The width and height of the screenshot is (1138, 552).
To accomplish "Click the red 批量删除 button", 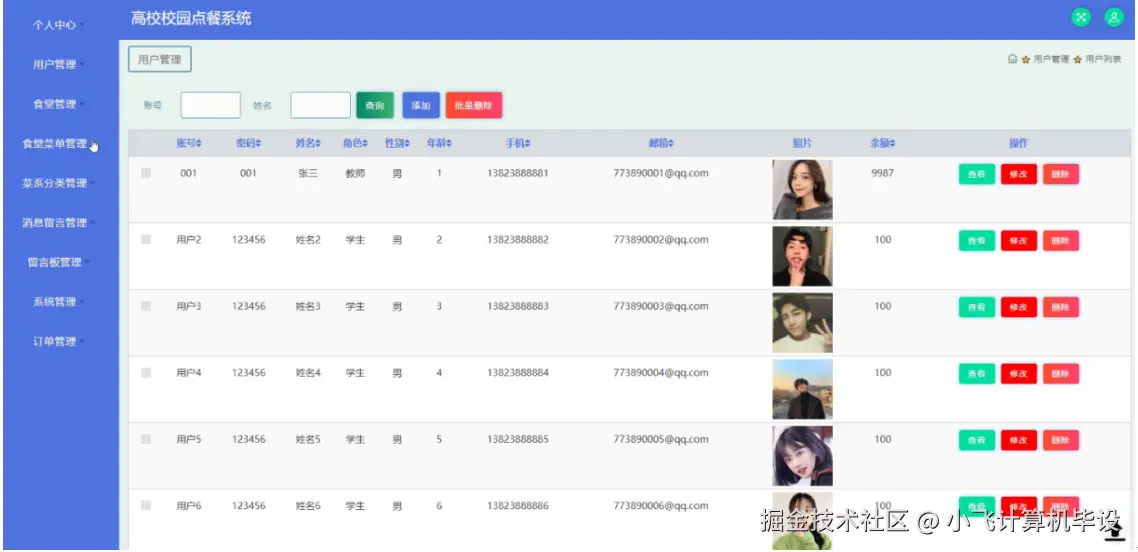I will (x=474, y=105).
